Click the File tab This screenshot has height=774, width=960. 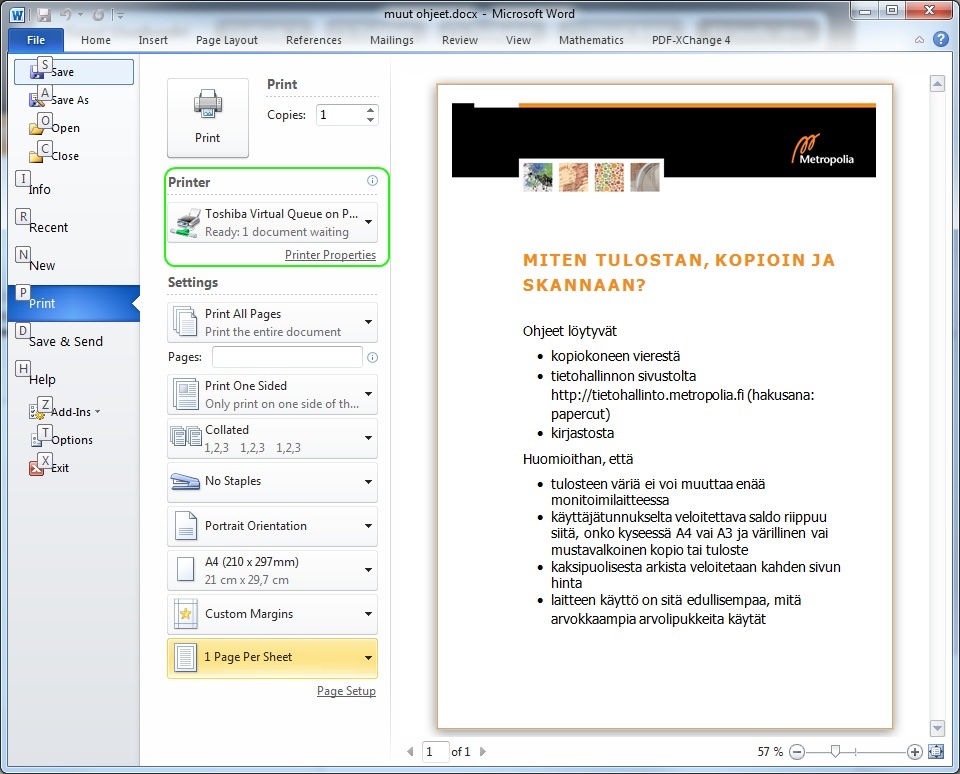[36, 40]
